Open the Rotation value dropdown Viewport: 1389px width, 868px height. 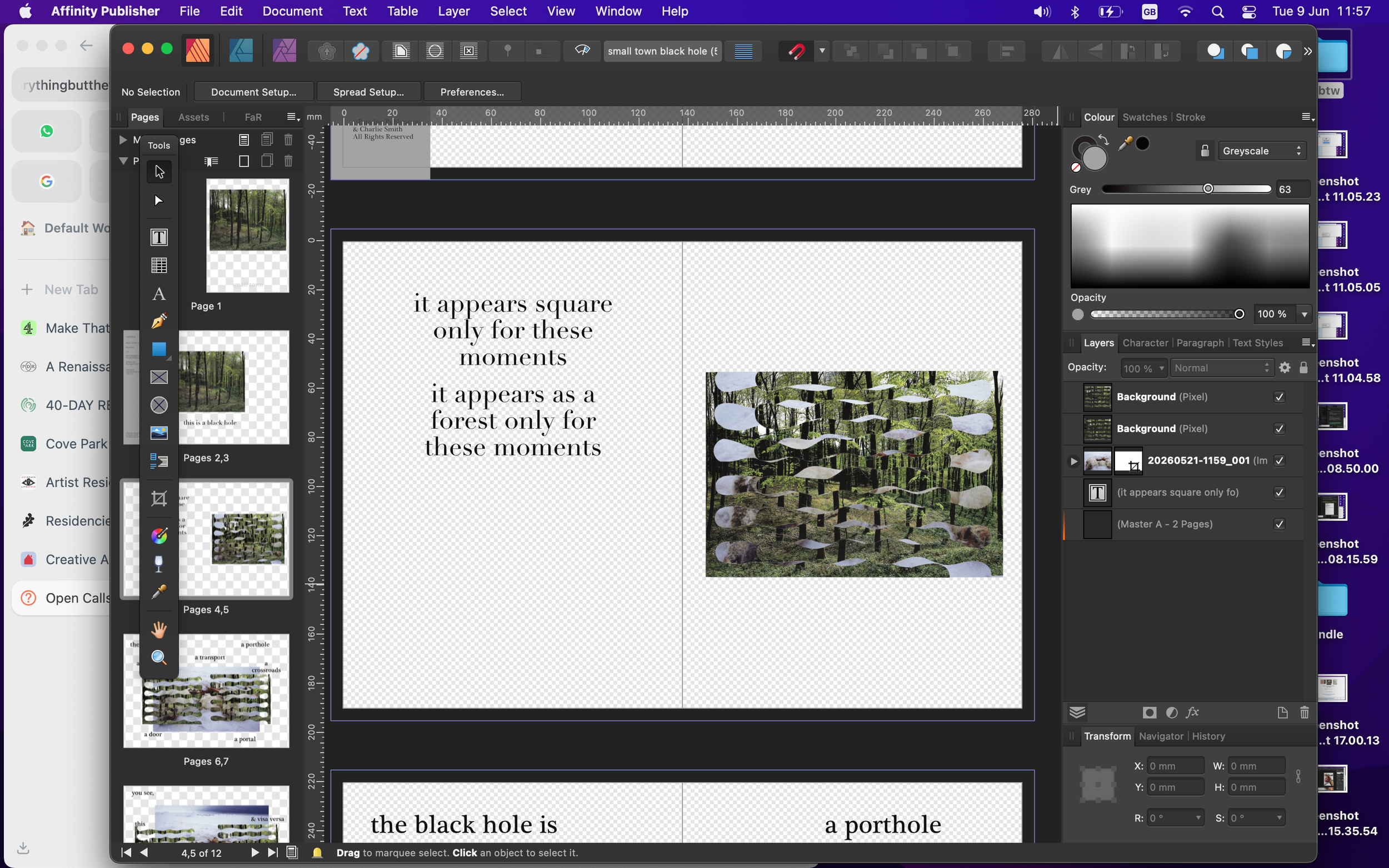1198,818
